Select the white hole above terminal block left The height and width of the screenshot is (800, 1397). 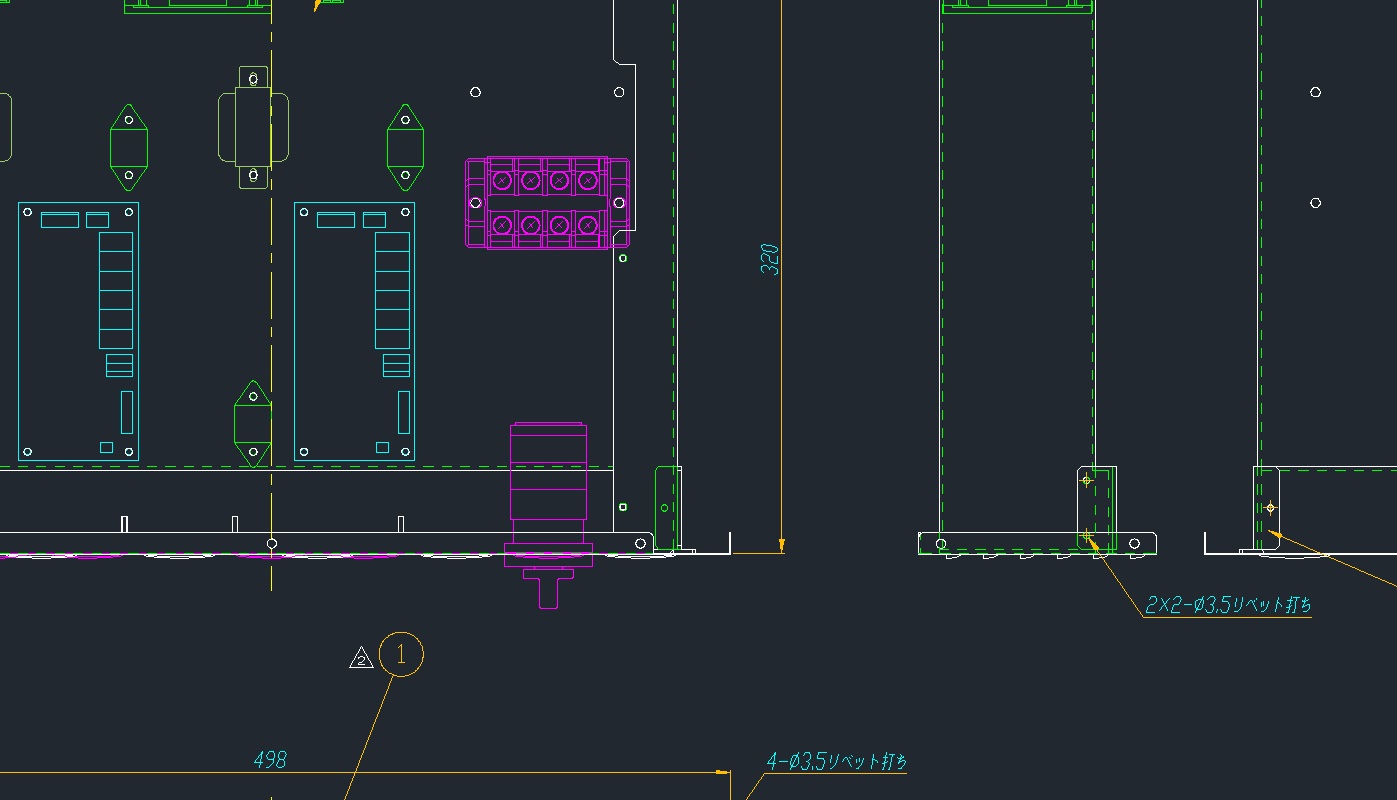(x=475, y=92)
